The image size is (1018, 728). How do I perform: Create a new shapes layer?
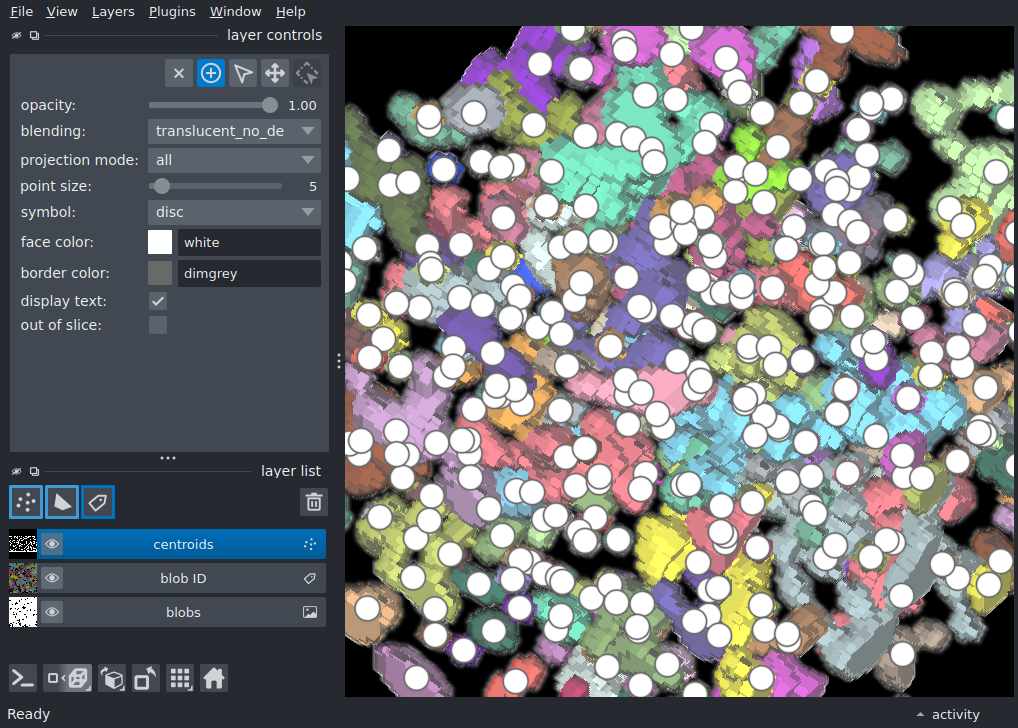[62, 502]
